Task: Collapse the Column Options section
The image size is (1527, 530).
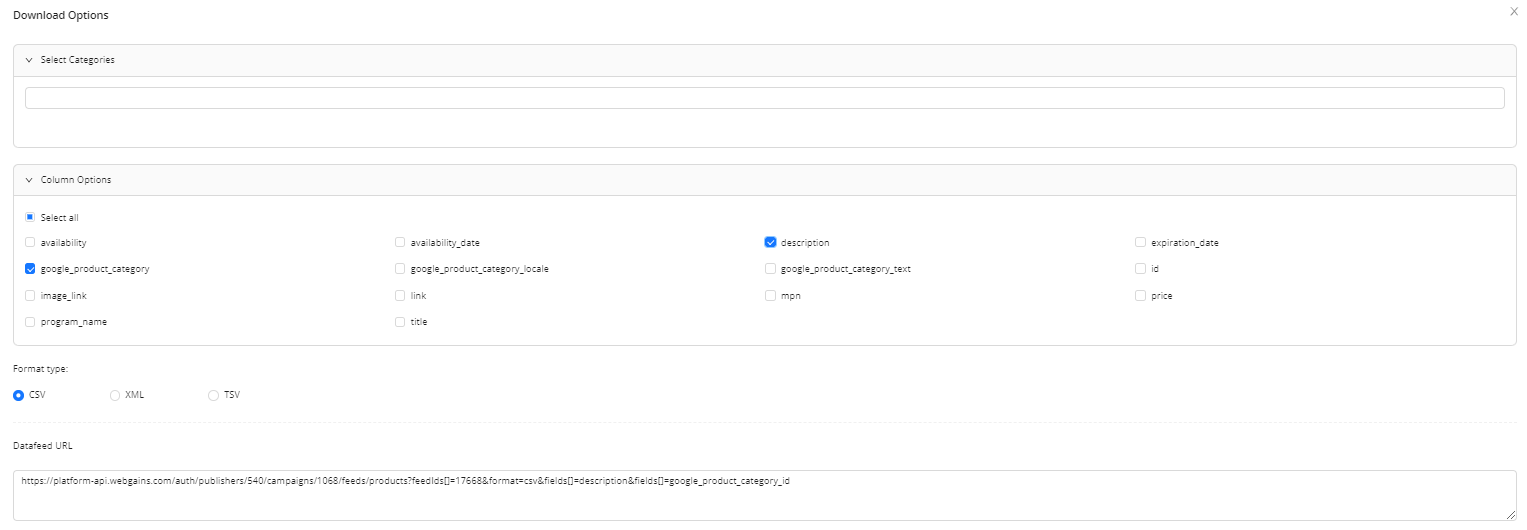Action: (30, 180)
